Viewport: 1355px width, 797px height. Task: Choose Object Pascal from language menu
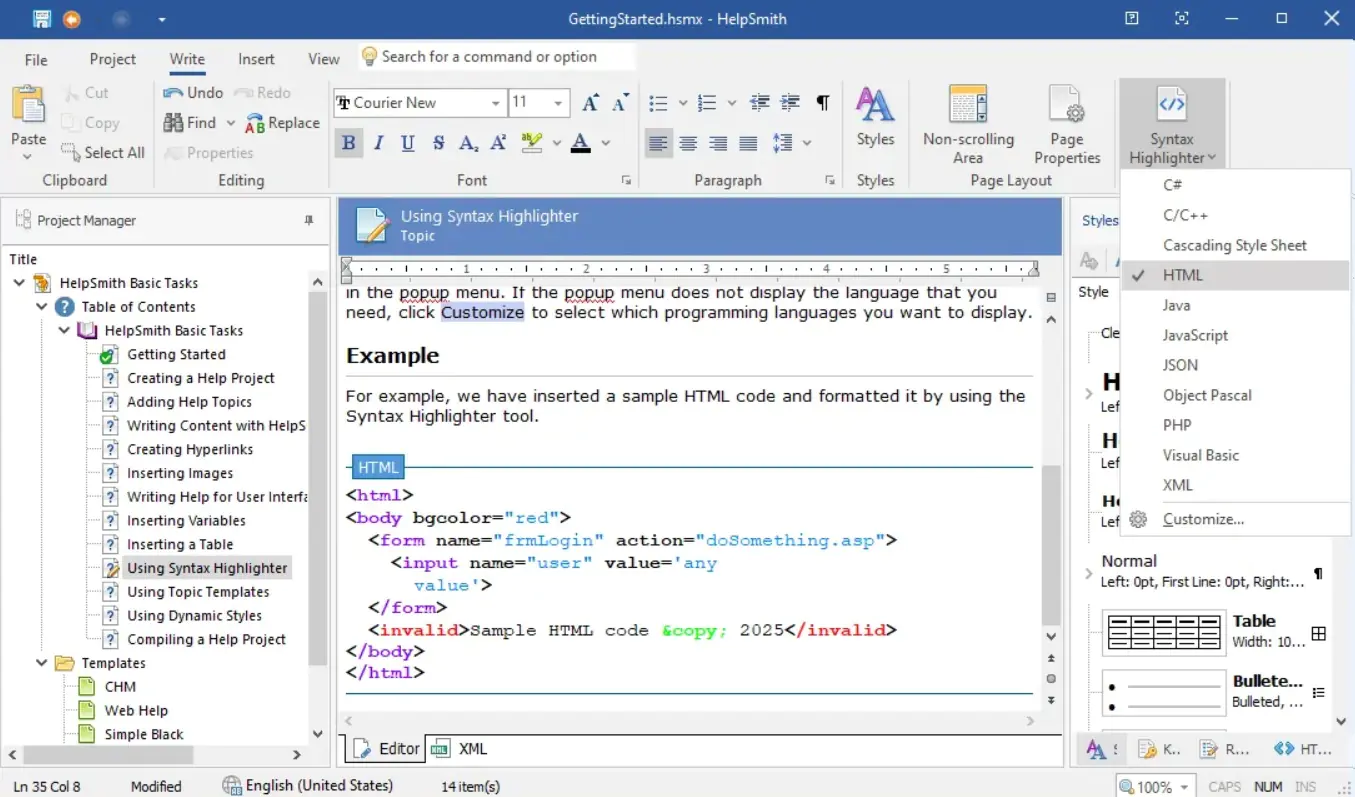1236,395
